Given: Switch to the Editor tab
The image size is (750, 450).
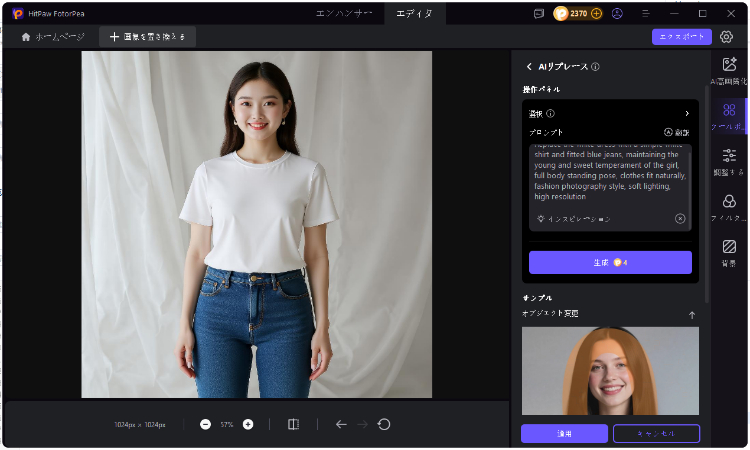Looking at the screenshot, I should click(414, 13).
